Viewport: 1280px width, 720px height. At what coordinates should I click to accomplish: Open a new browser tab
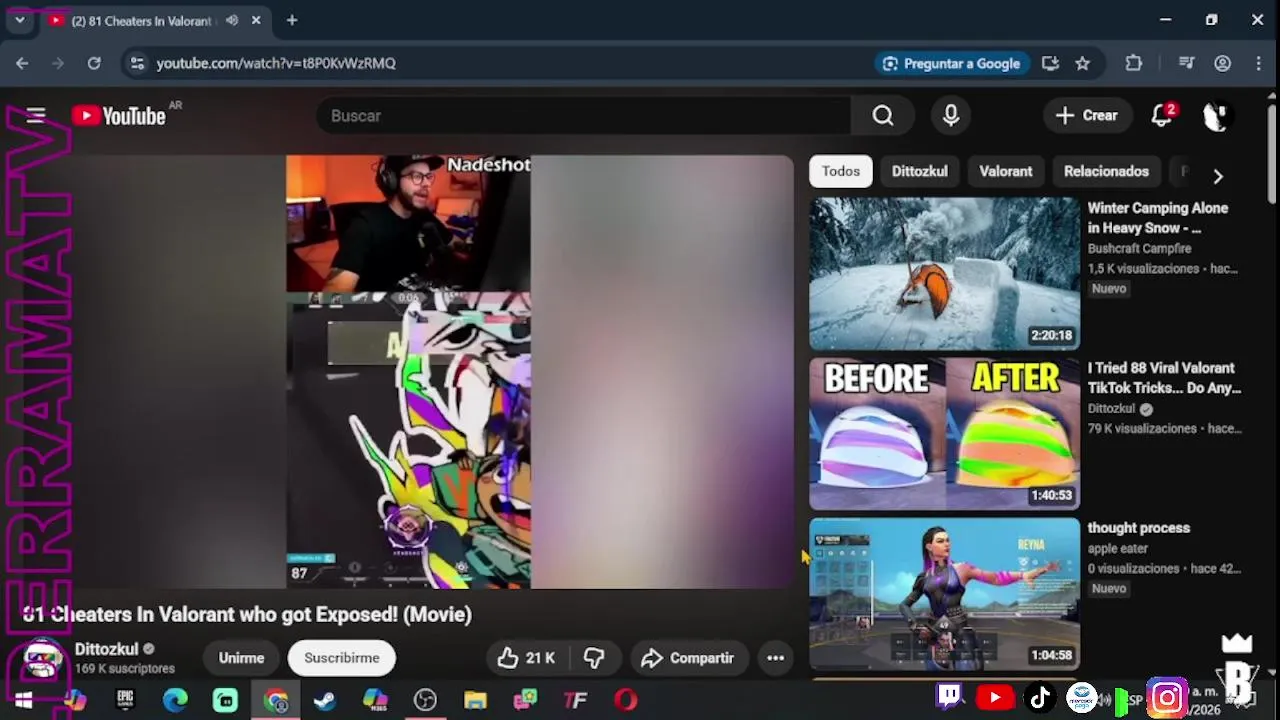(292, 20)
